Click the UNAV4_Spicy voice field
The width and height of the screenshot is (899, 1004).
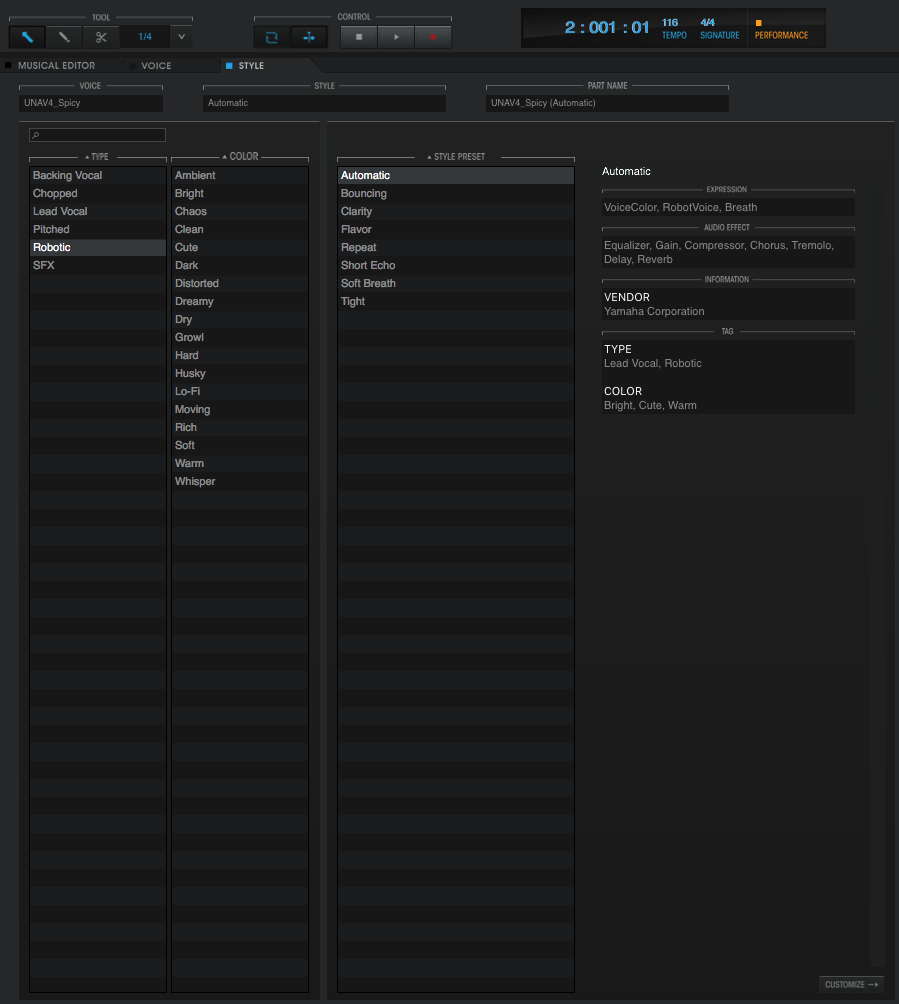(91, 103)
